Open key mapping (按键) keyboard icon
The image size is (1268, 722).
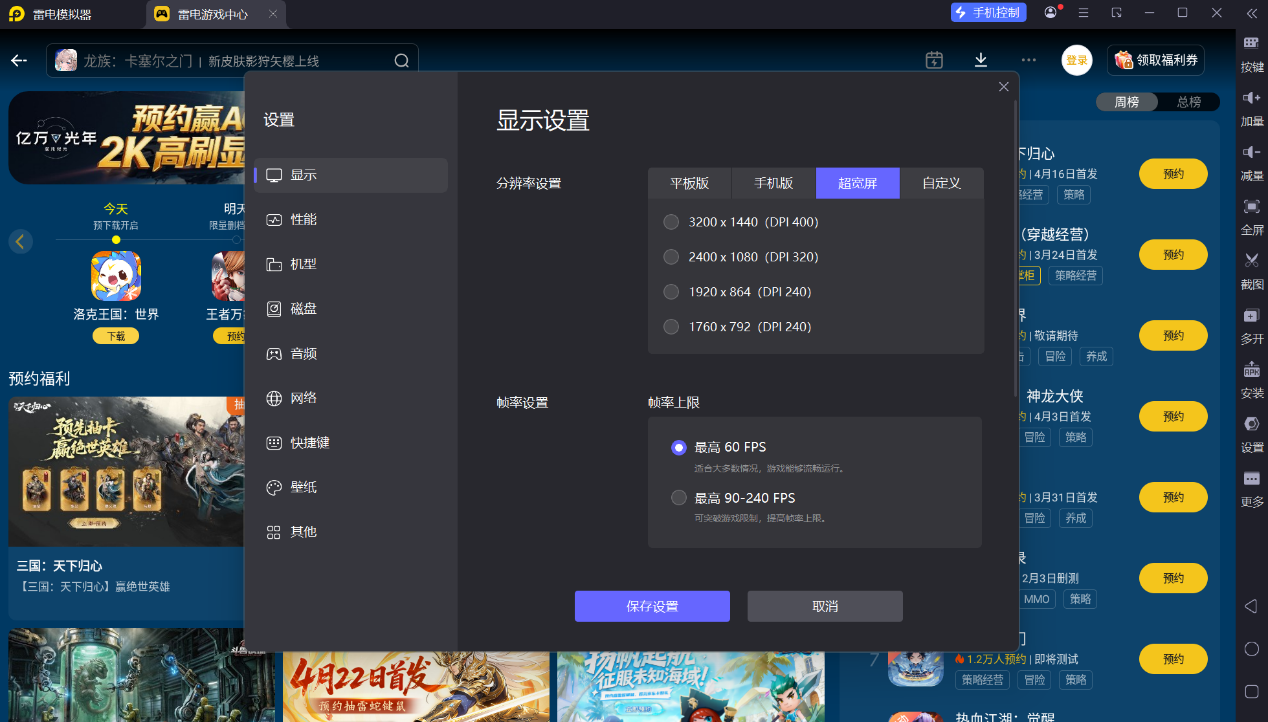point(1251,44)
